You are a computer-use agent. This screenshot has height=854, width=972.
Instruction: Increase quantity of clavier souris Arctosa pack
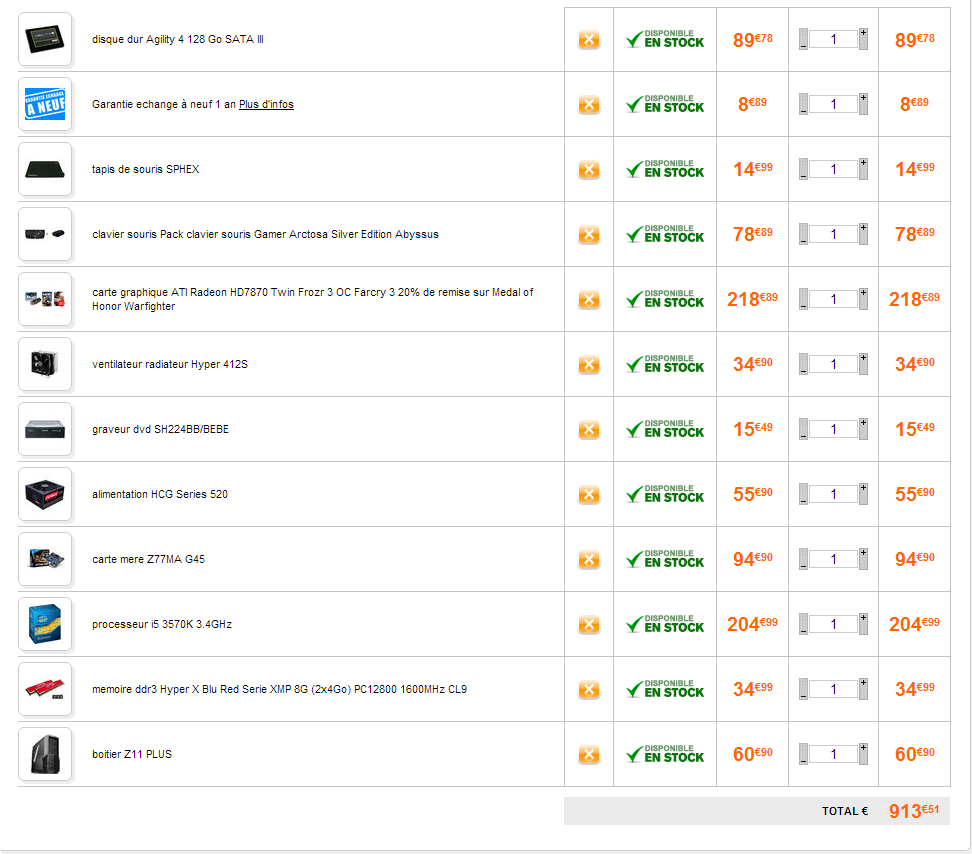coord(863,234)
